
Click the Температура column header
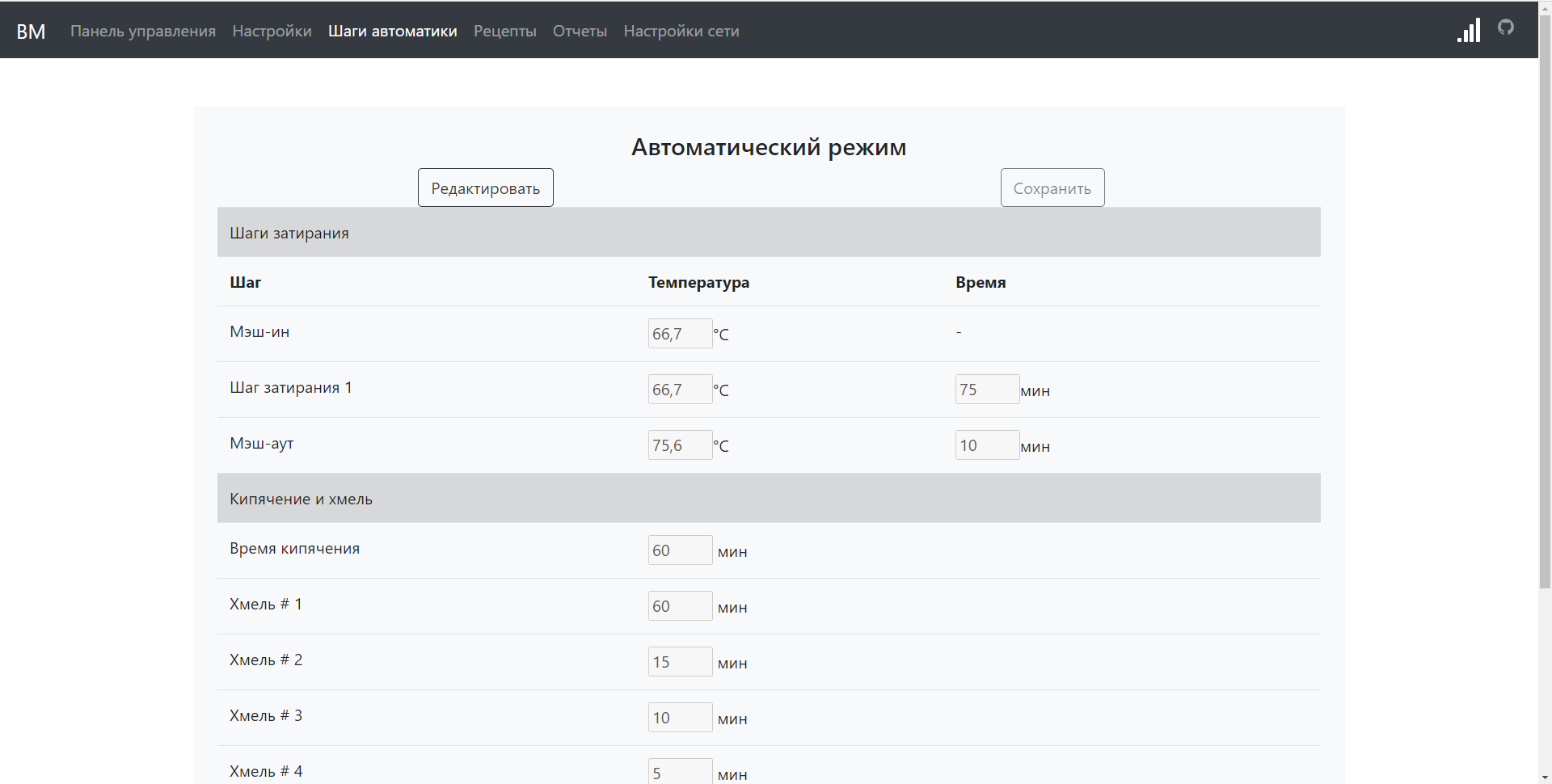[698, 282]
